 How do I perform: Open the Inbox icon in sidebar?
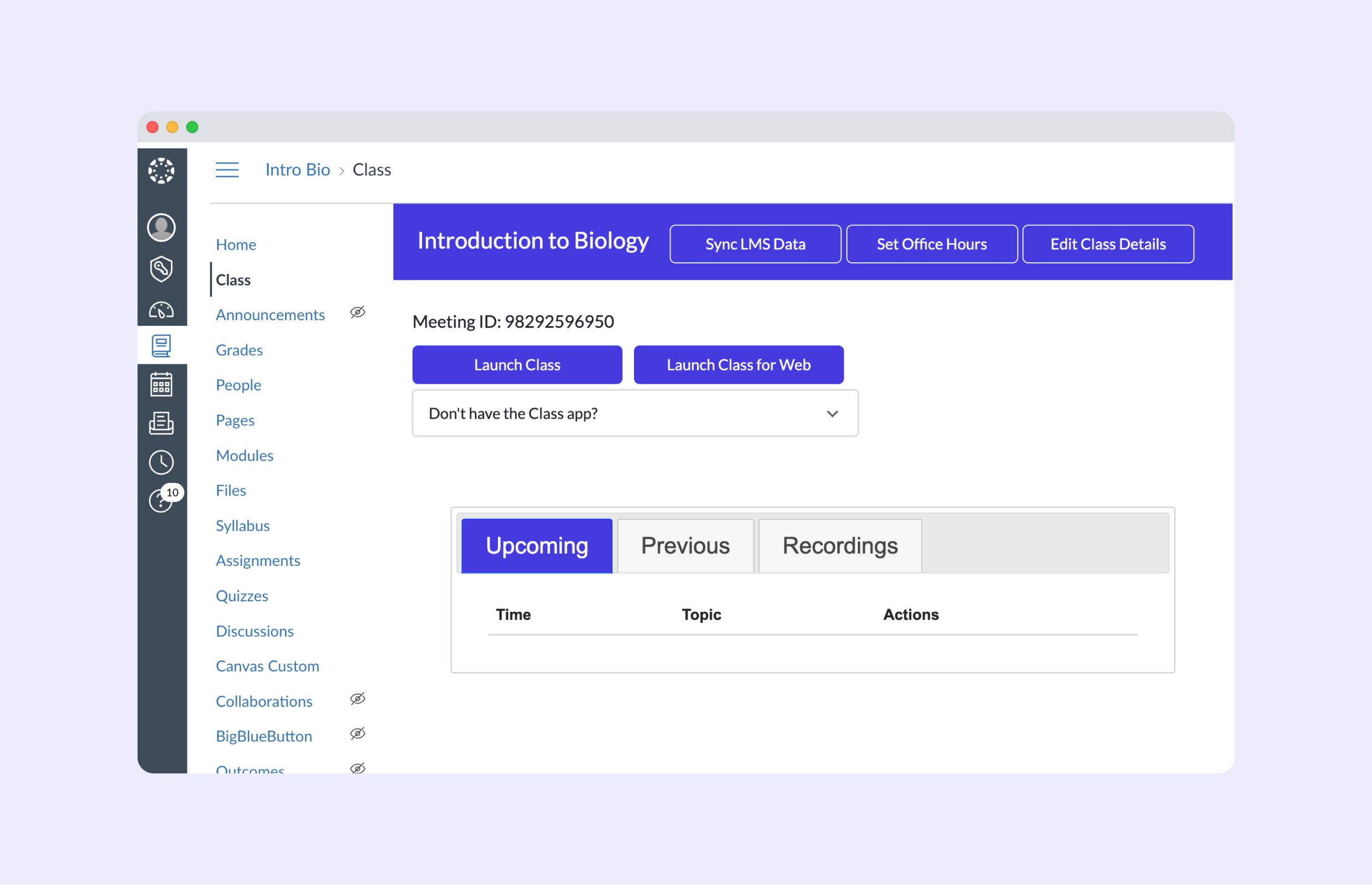pyautogui.click(x=161, y=423)
